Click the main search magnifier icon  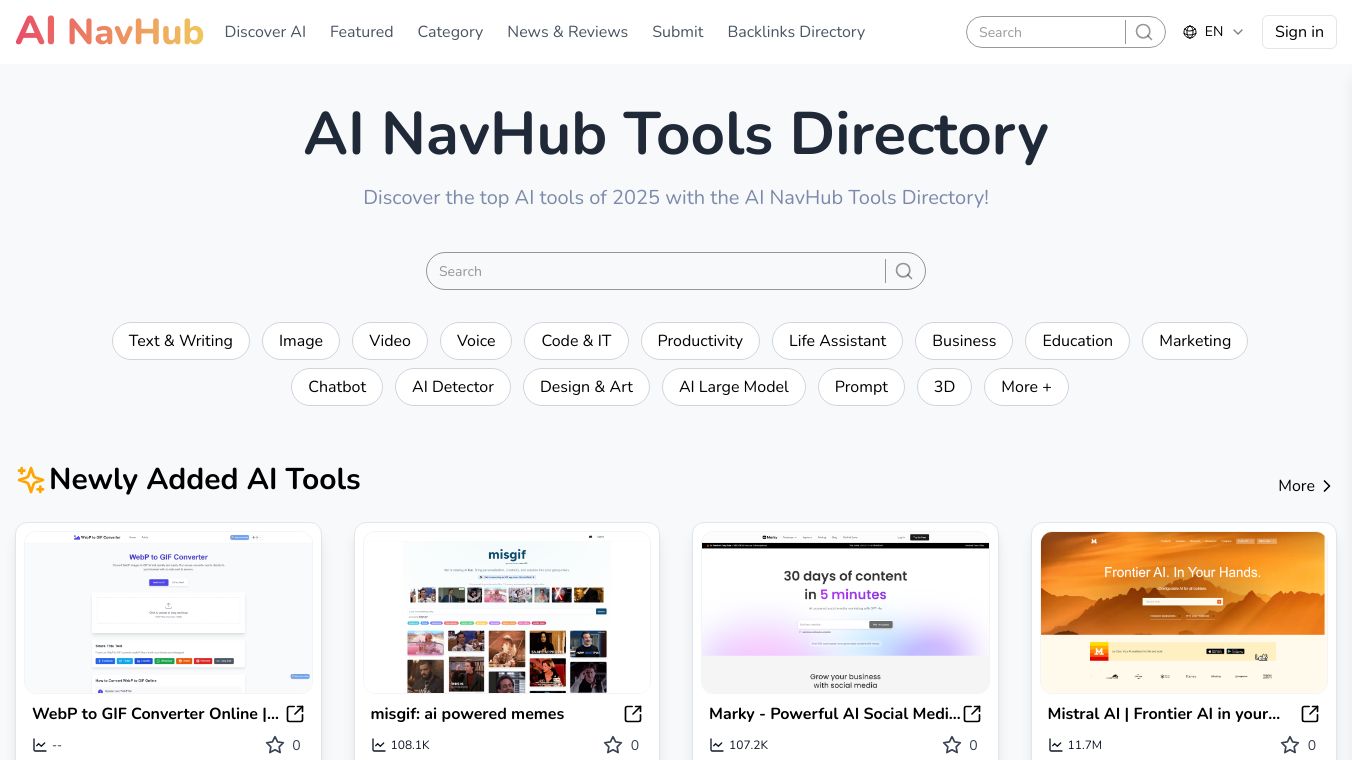tap(904, 271)
